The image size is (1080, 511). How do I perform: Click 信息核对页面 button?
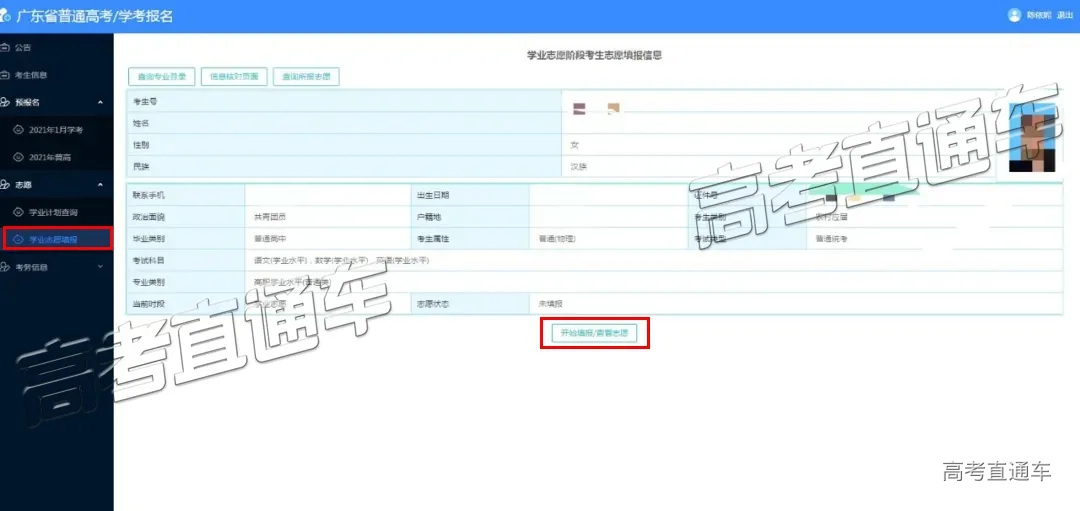(x=234, y=76)
